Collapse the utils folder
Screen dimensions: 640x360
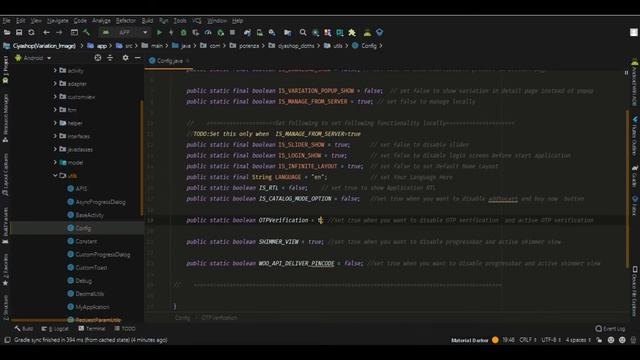click(x=55, y=176)
